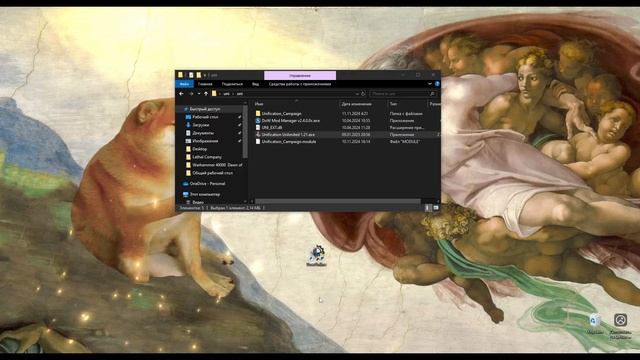This screenshot has height=360, width=640.
Task: Click the Unification_Campaign folder icon
Action: tap(258, 114)
